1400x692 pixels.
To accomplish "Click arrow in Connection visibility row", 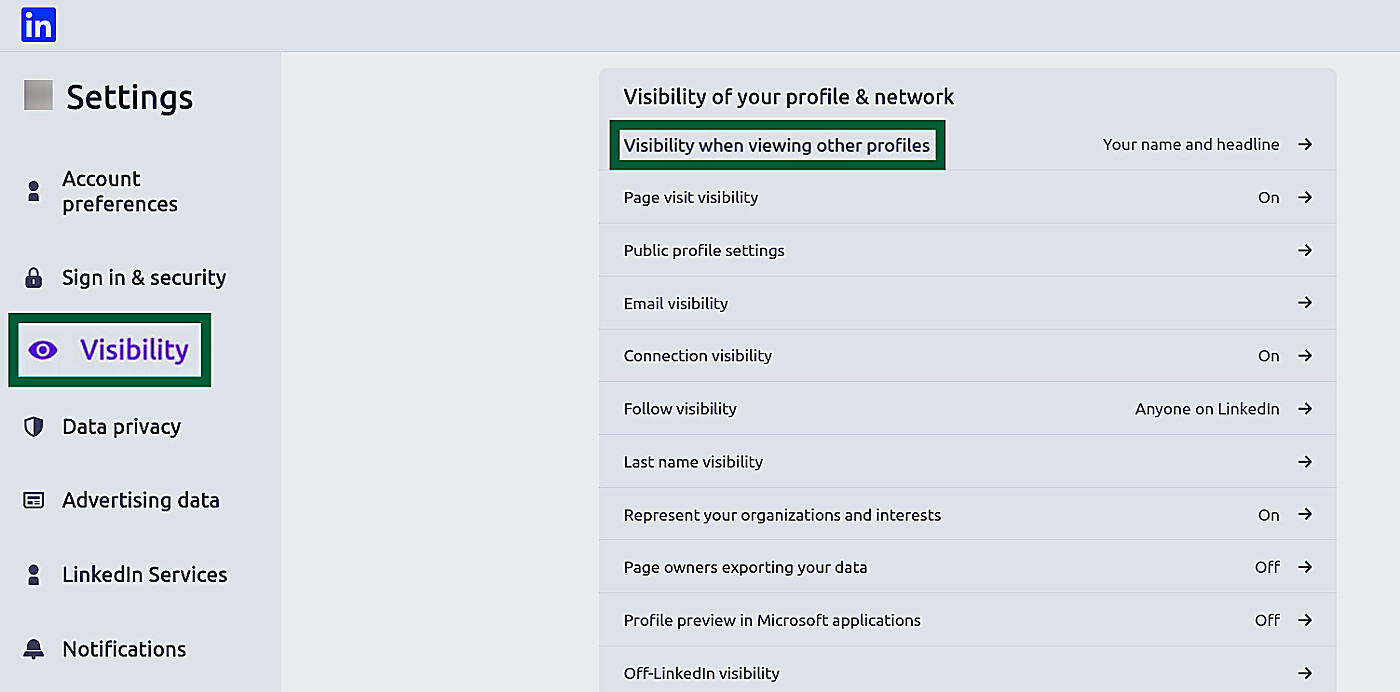I will [x=1305, y=355].
